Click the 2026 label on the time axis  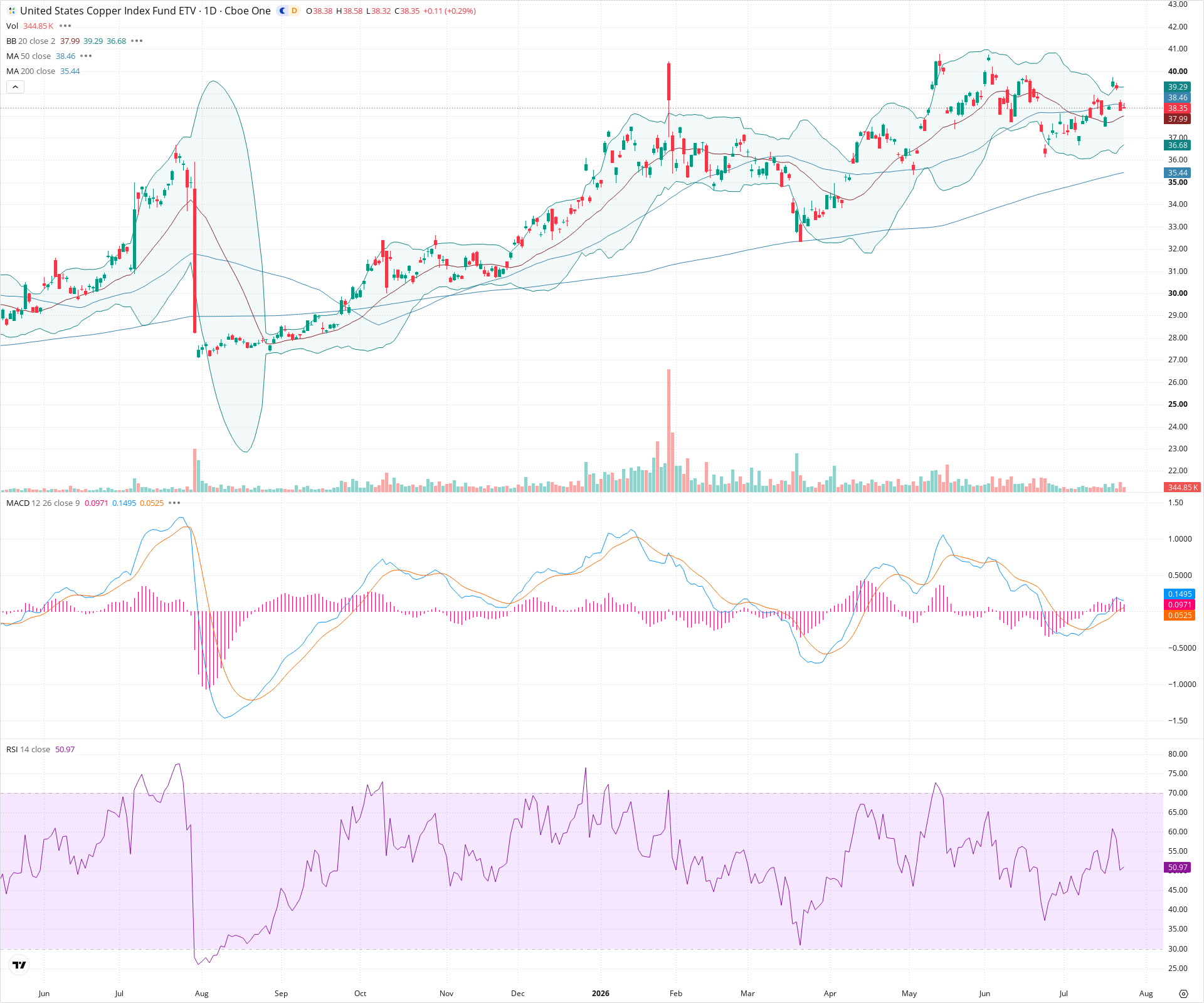600,994
